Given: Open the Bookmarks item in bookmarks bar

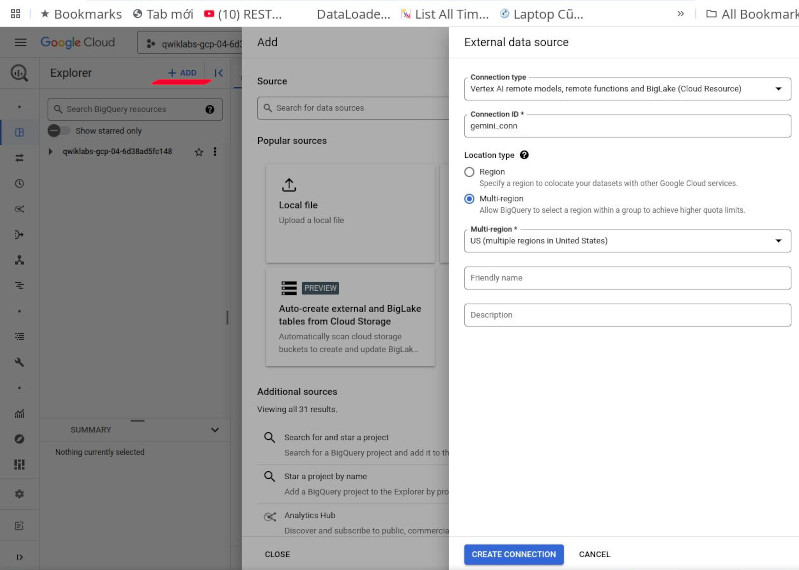Looking at the screenshot, I should point(81,14).
